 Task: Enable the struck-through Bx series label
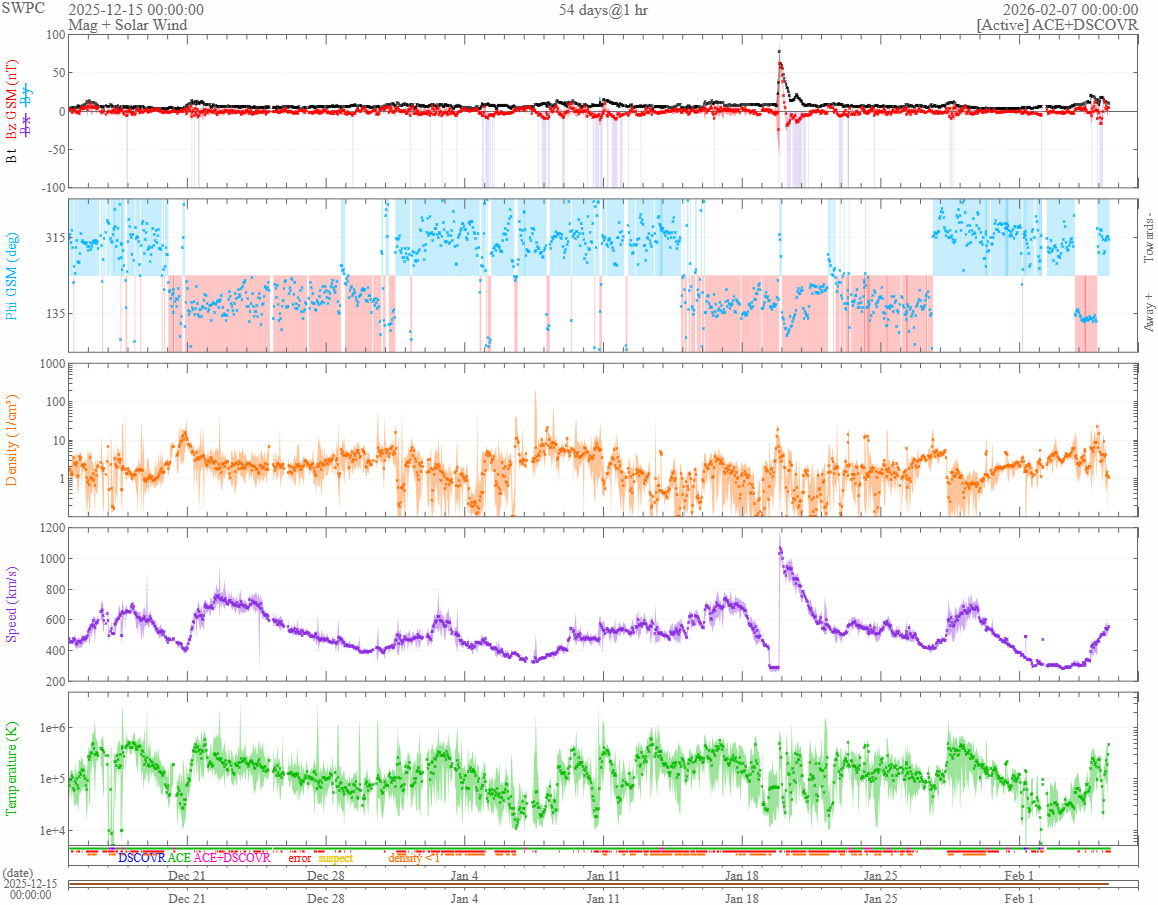27,126
